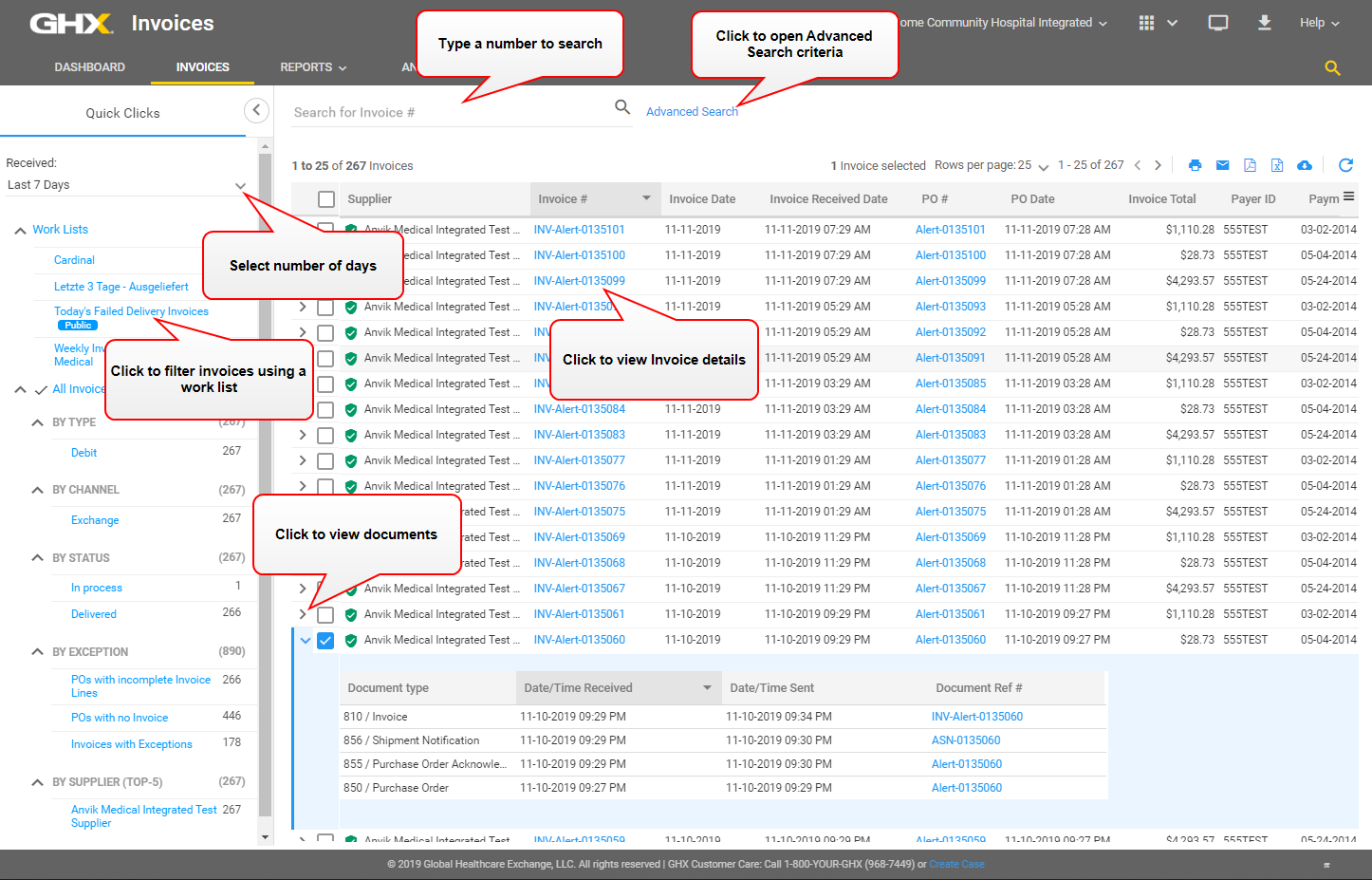Click the Advanced Search link

692,112
